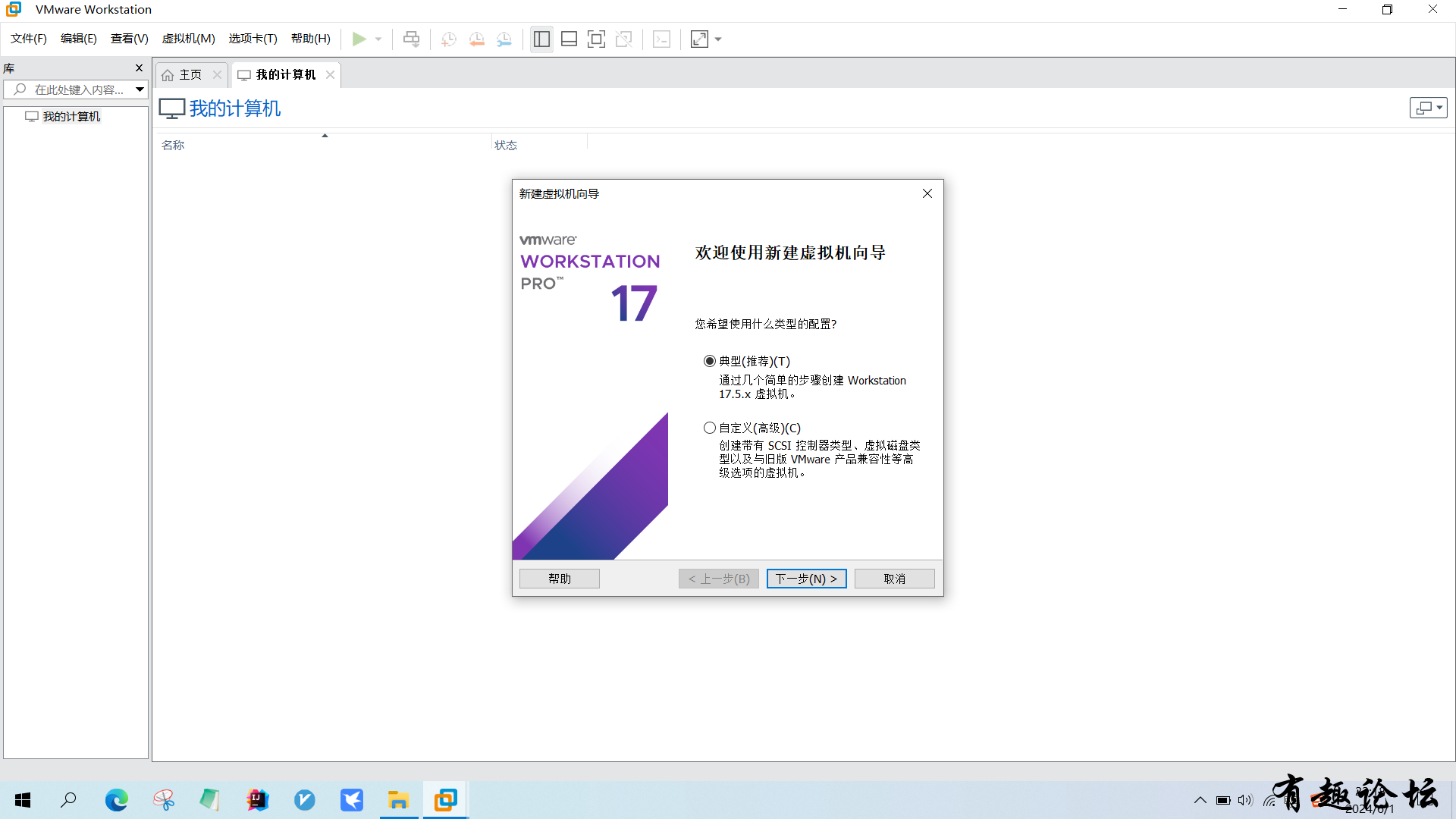Click the 下一步(N) button

806,579
